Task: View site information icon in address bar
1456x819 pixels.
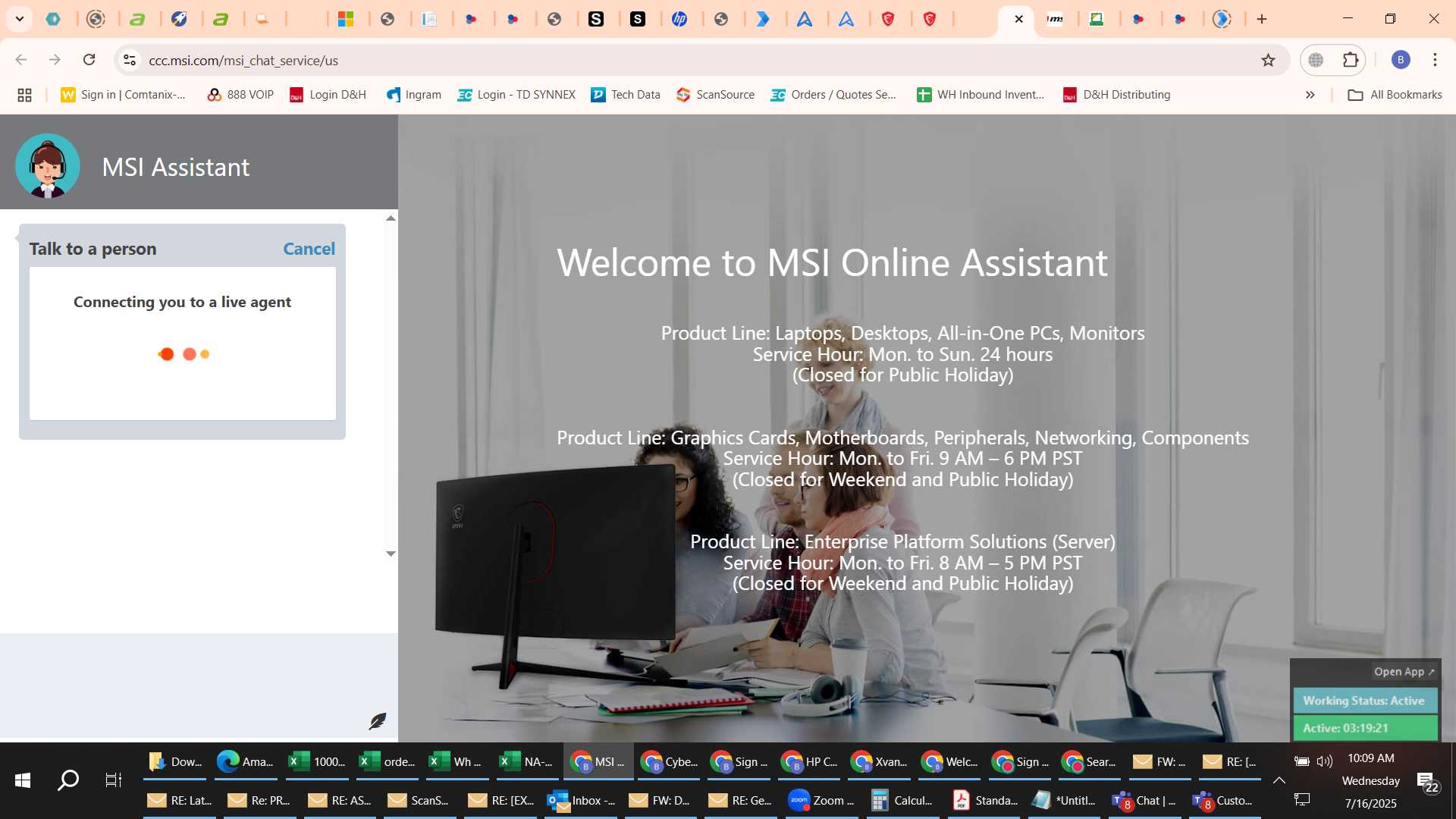Action: coord(130,60)
